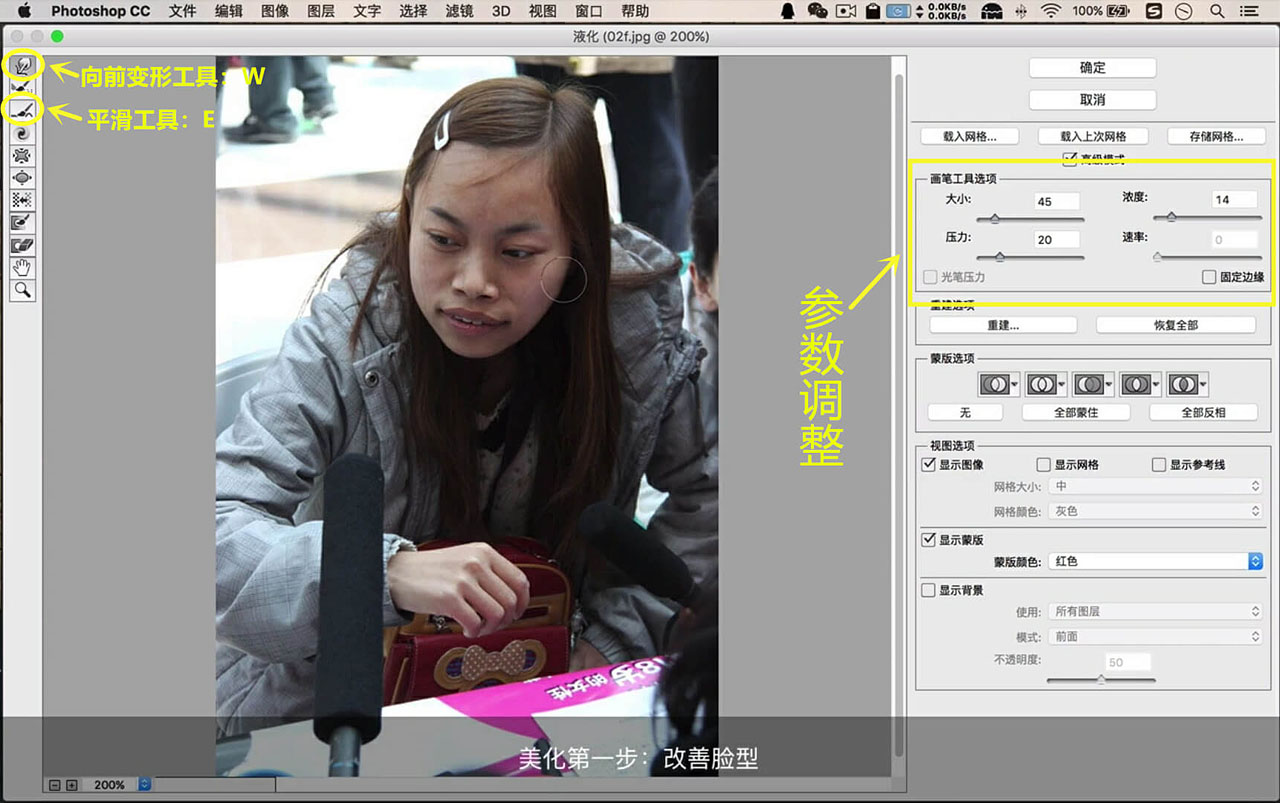
Task: Open the 图层 menu
Action: point(321,11)
